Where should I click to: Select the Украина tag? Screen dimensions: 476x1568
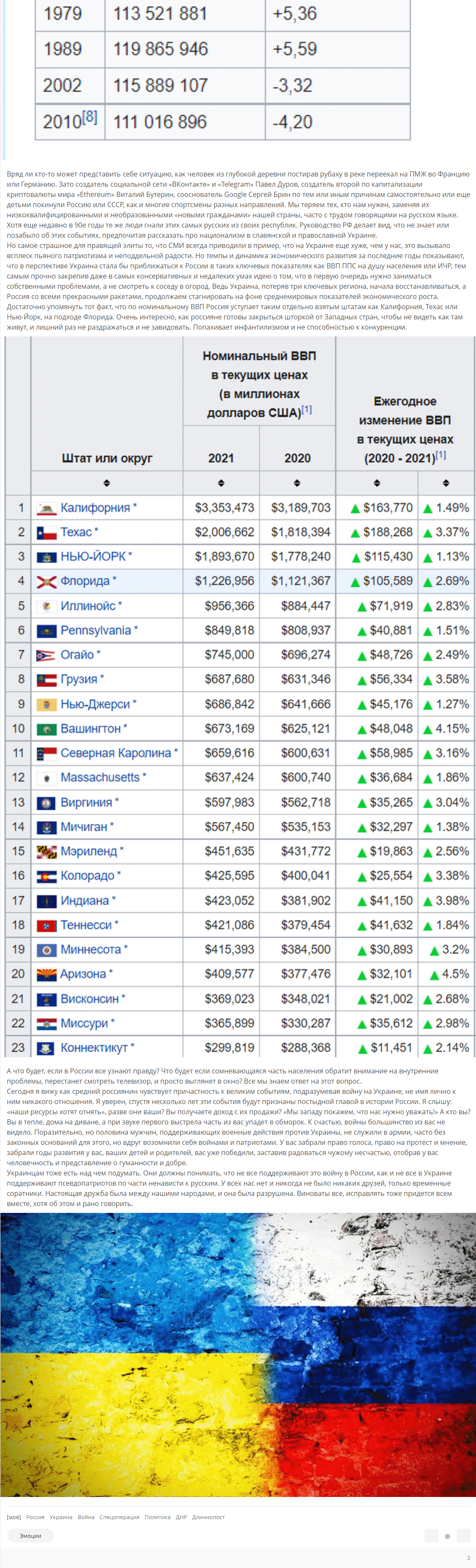[x=61, y=1517]
